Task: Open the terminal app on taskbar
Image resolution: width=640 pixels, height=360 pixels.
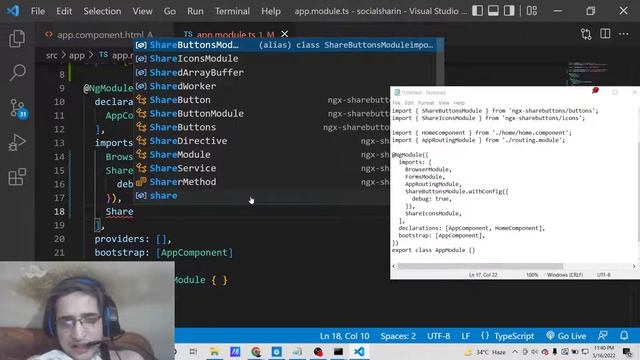Action: coord(338,351)
